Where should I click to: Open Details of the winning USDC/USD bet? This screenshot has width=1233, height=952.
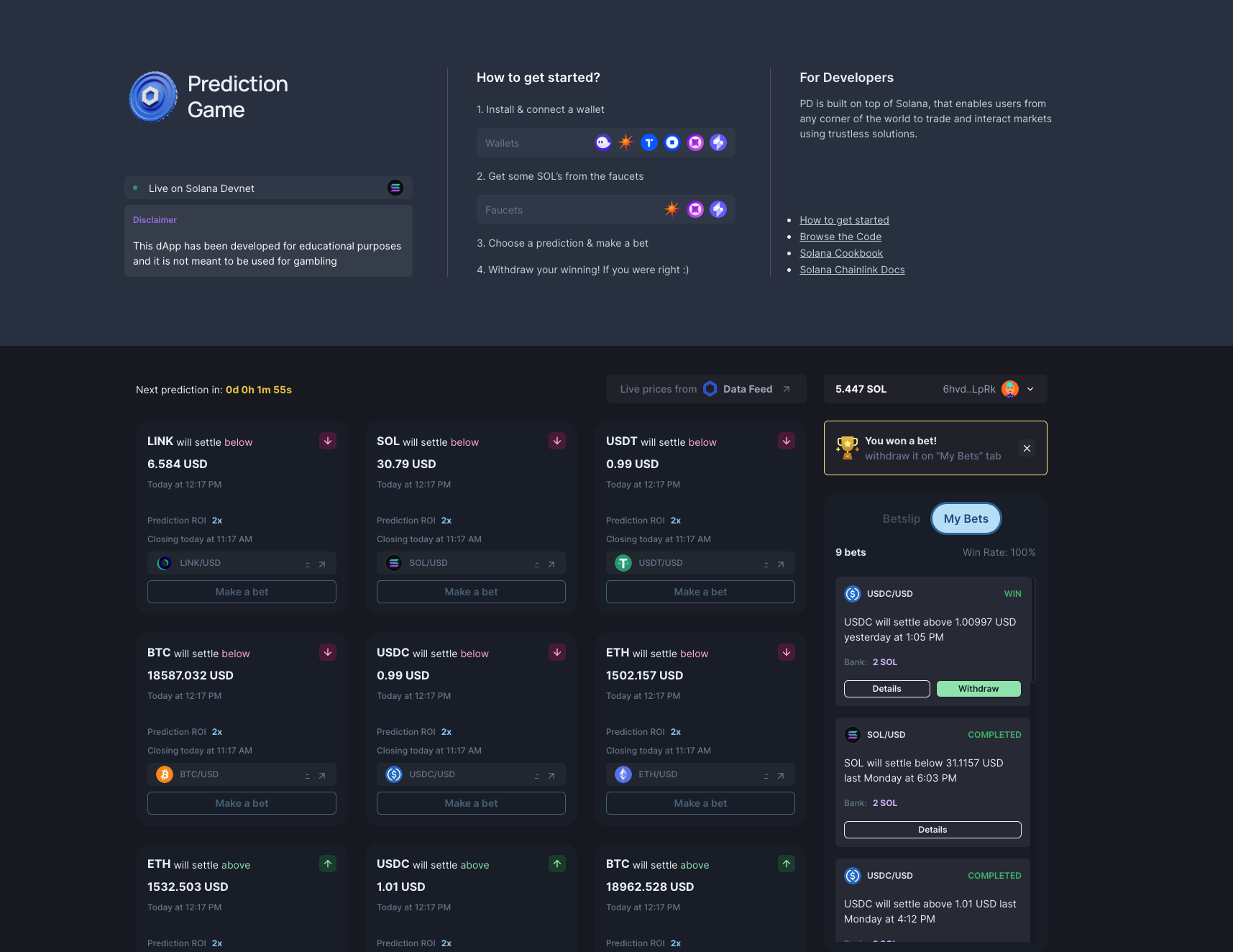[886, 689]
